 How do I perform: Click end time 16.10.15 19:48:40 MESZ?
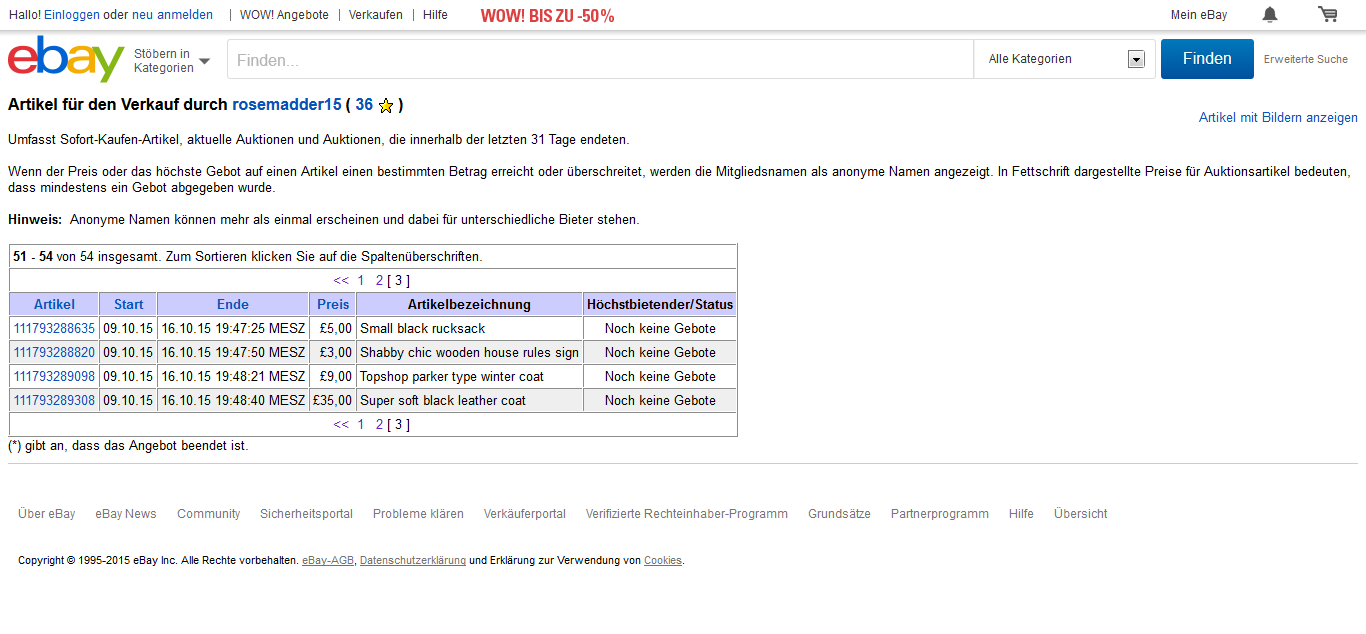pos(233,400)
